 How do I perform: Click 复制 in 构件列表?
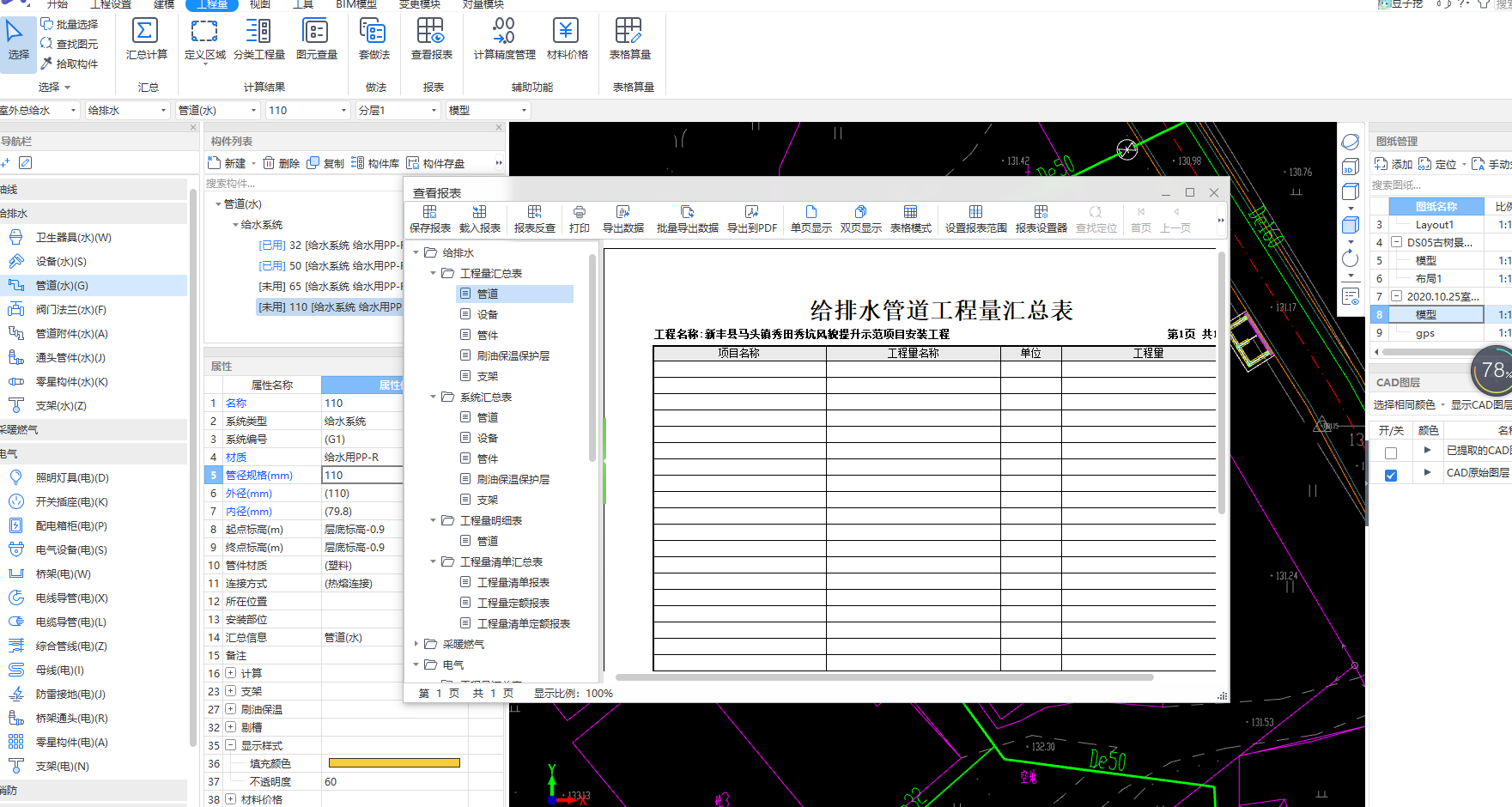click(326, 163)
